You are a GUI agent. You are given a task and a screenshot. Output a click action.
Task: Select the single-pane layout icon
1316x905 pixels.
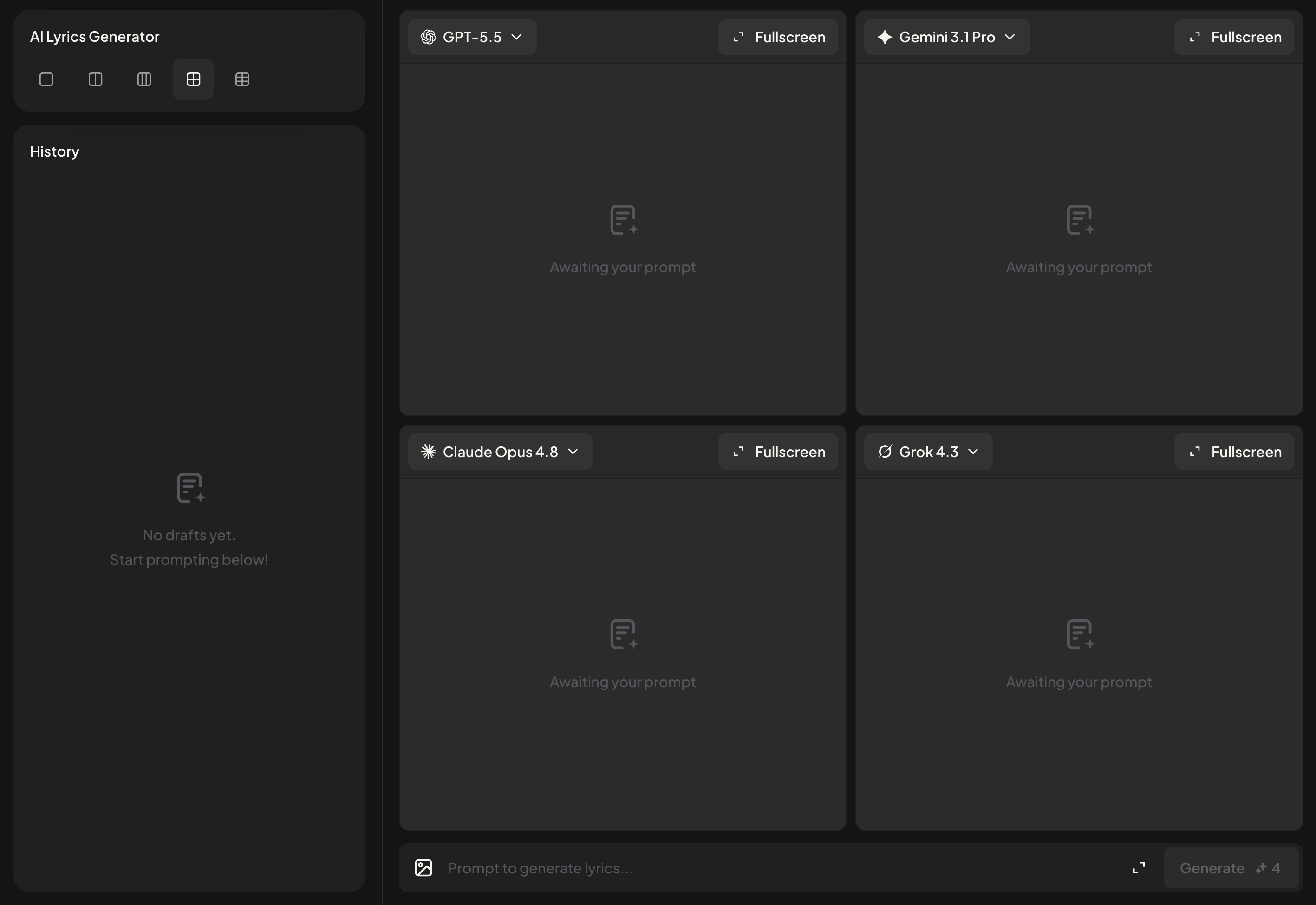pyautogui.click(x=46, y=79)
